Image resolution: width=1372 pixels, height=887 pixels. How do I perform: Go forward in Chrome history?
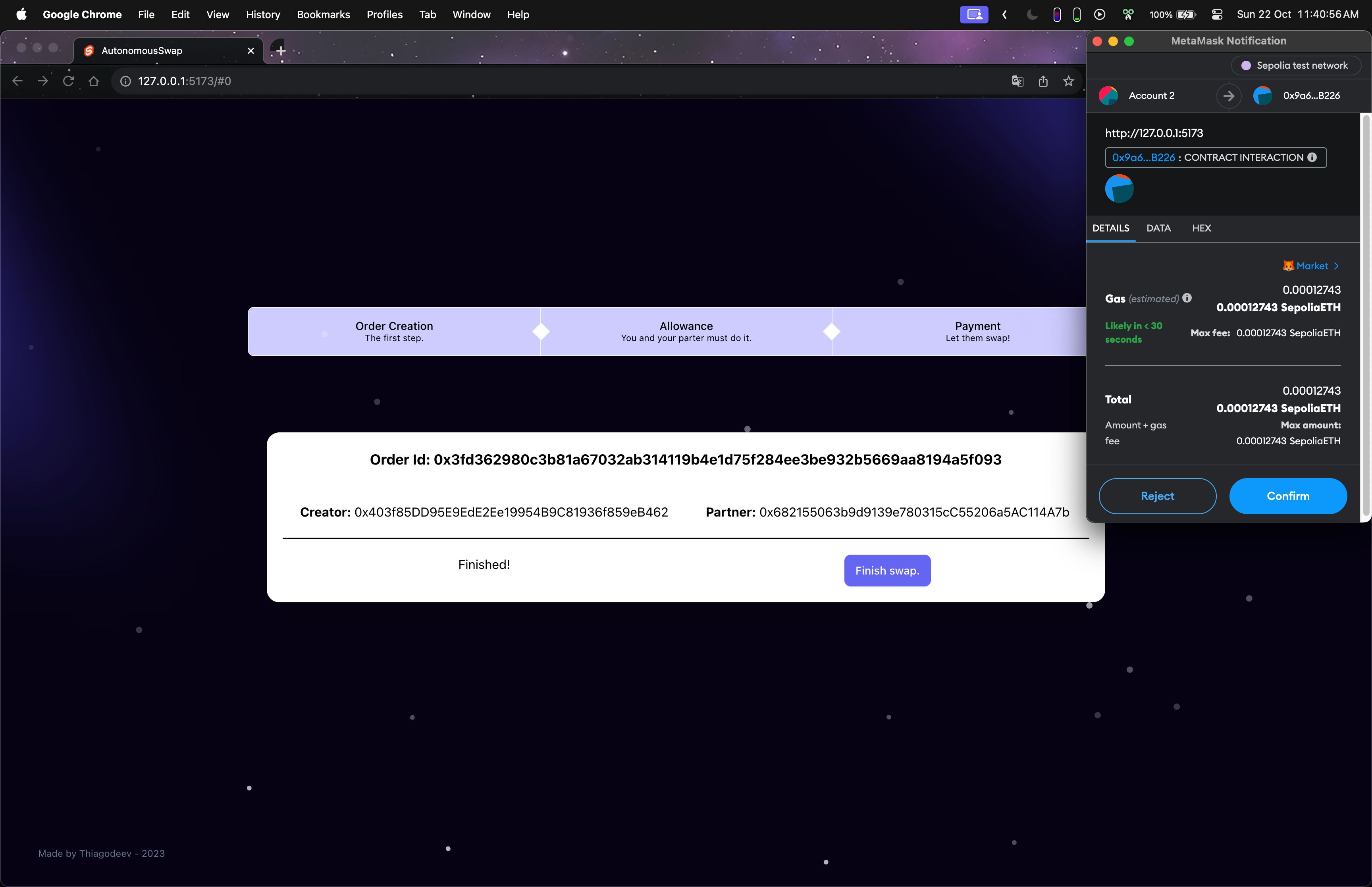(42, 81)
